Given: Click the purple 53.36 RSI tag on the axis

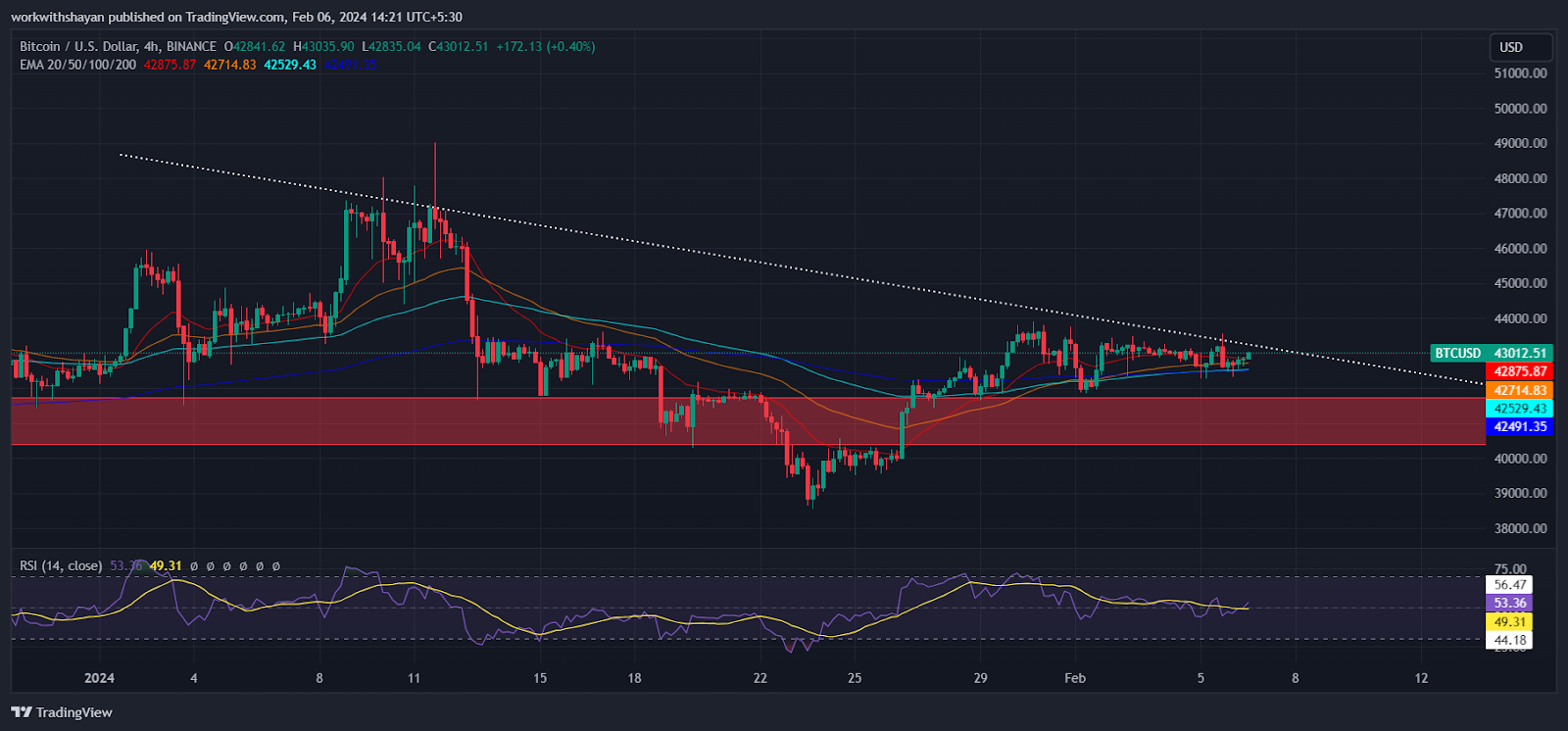Looking at the screenshot, I should 1509,604.
